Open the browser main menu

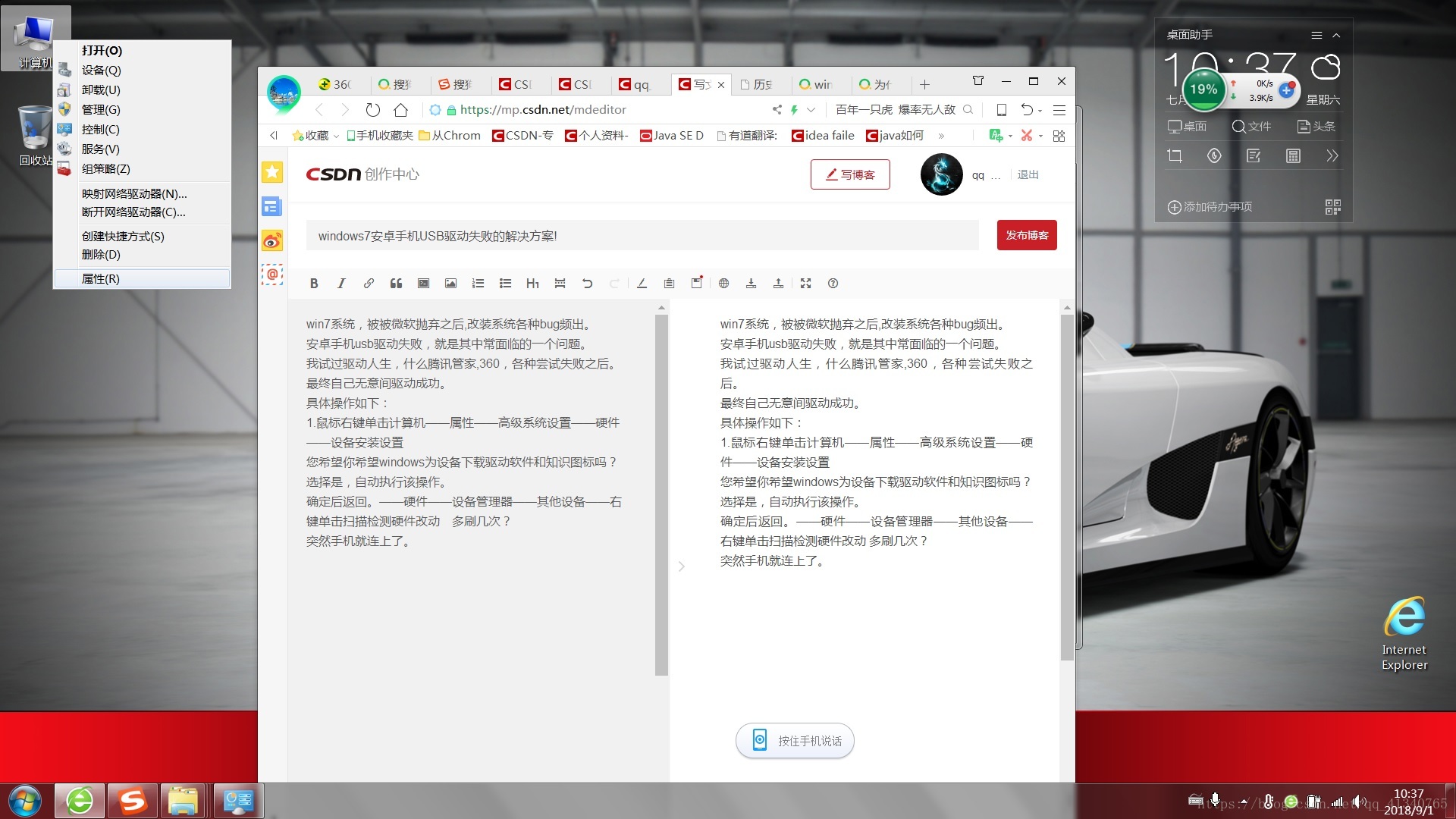[x=1059, y=110]
